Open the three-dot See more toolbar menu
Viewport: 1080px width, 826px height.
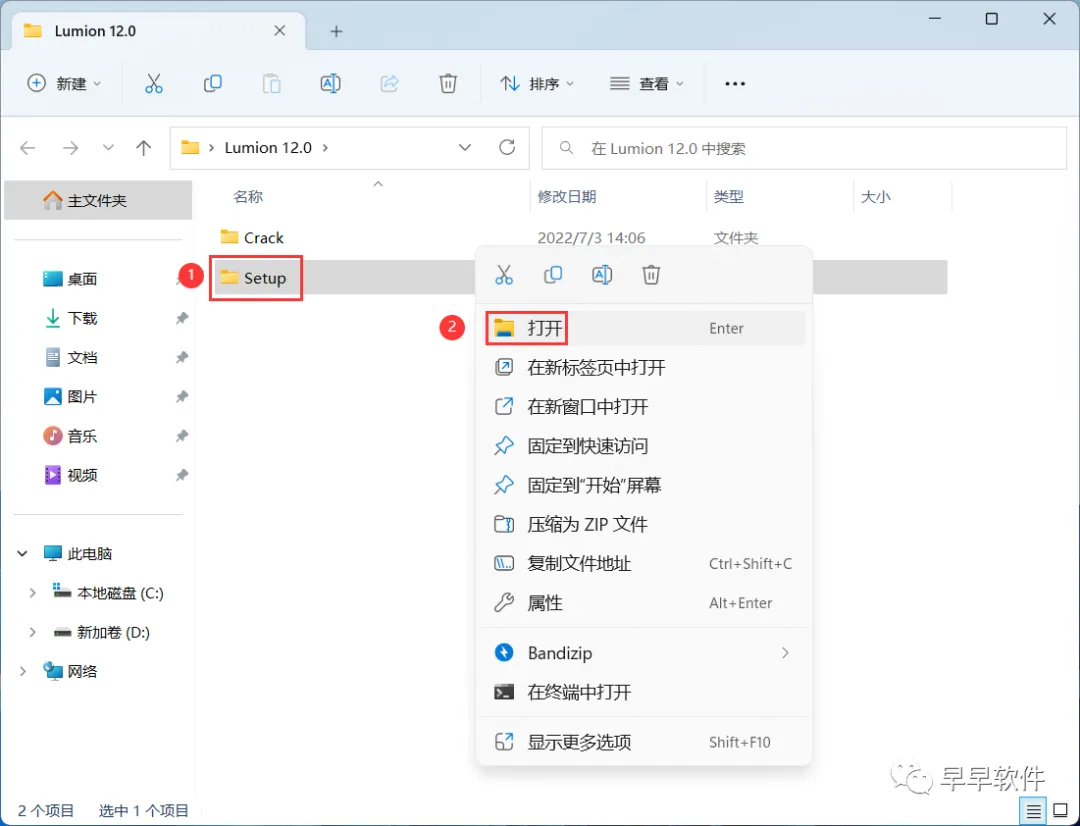(x=735, y=83)
